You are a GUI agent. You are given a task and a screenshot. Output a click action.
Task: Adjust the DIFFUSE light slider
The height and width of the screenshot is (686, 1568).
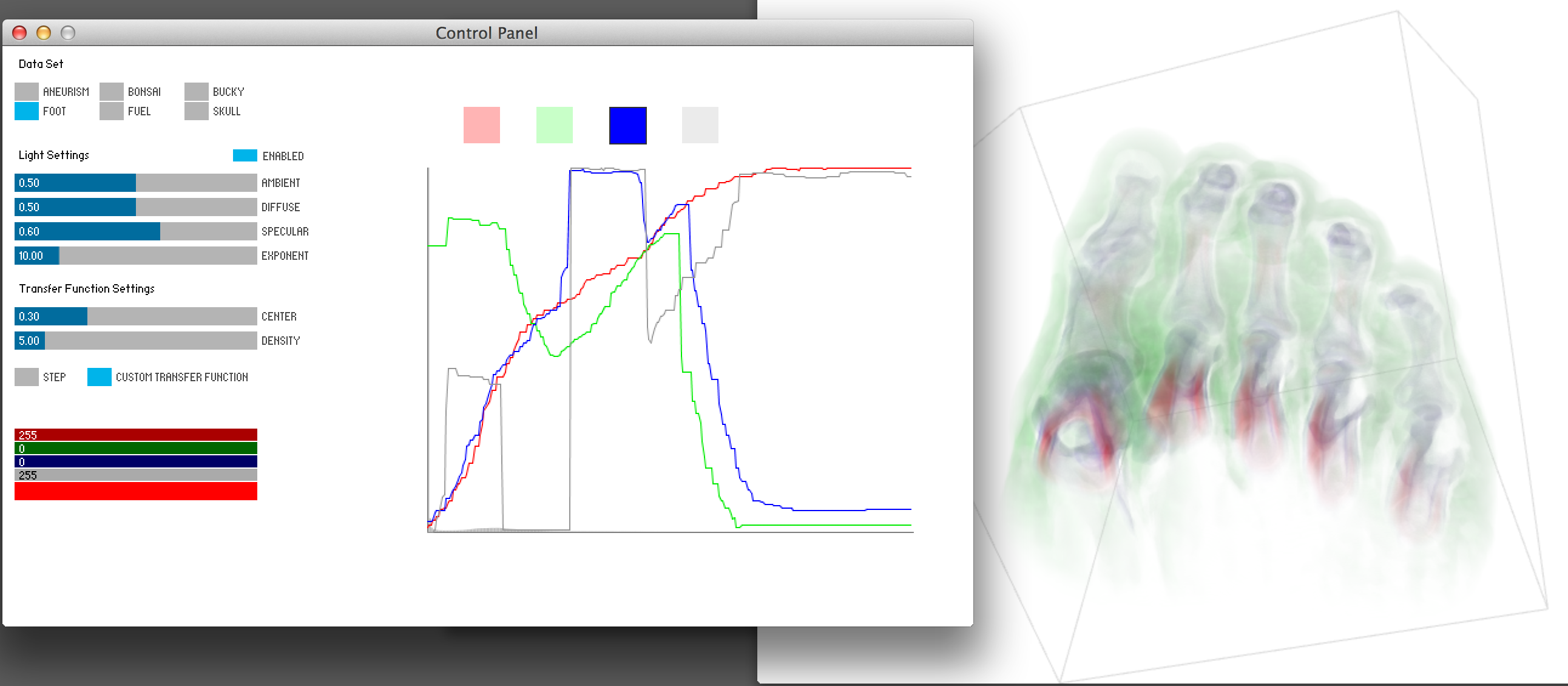[x=136, y=207]
